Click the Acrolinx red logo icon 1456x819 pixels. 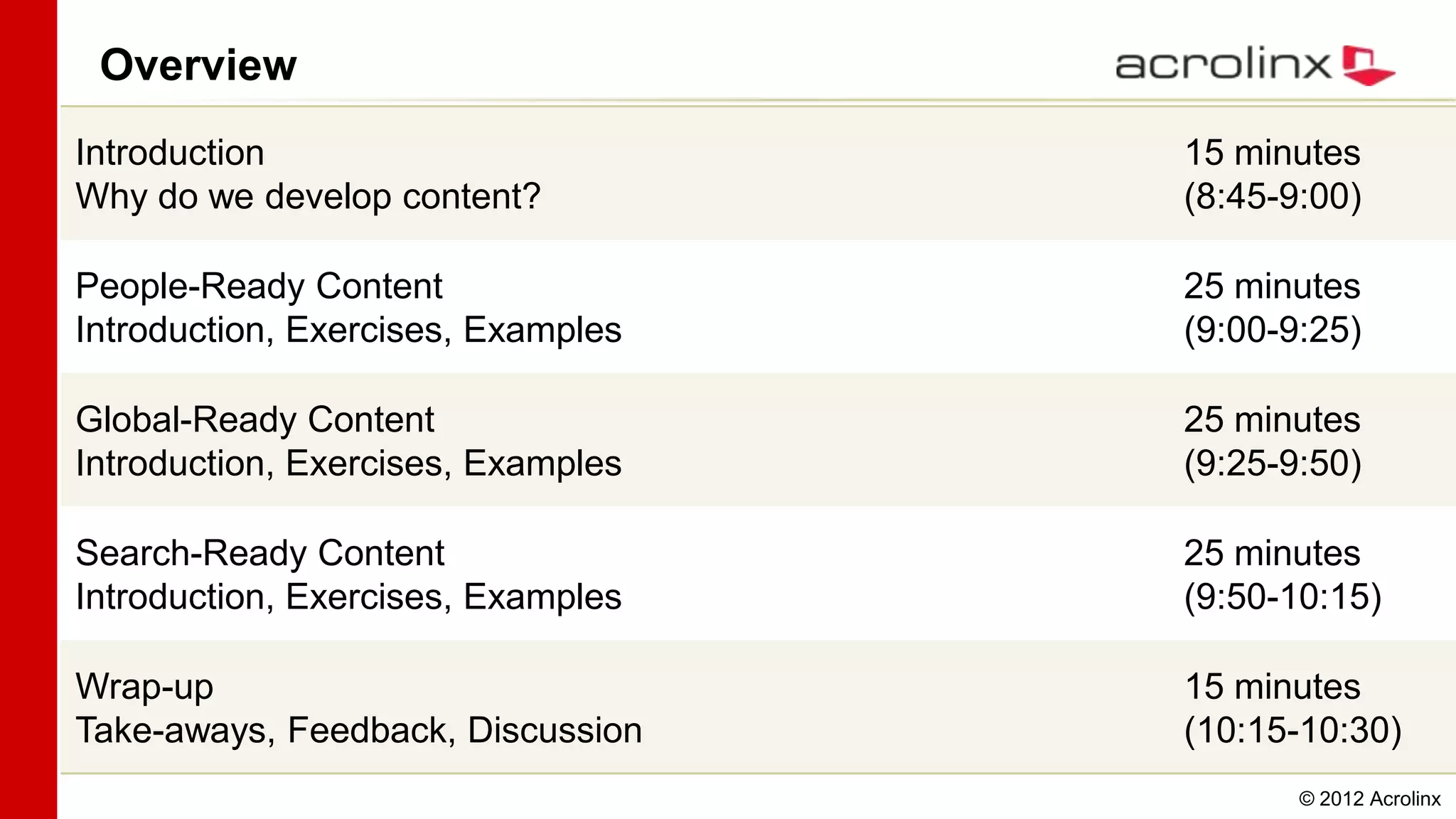pos(1368,65)
